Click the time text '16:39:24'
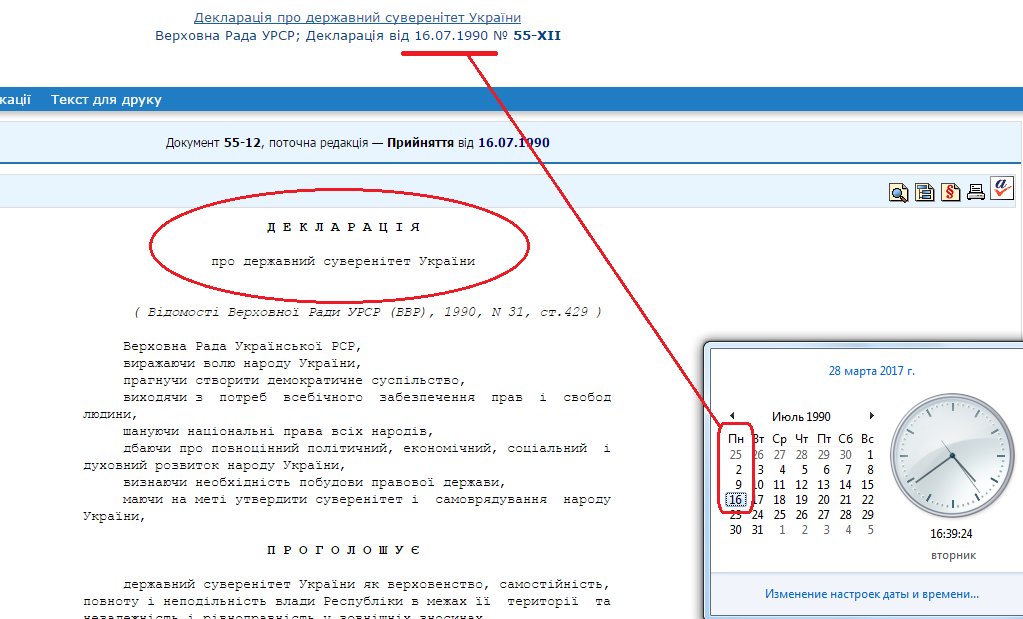Image resolution: width=1023 pixels, height=619 pixels. [951, 534]
